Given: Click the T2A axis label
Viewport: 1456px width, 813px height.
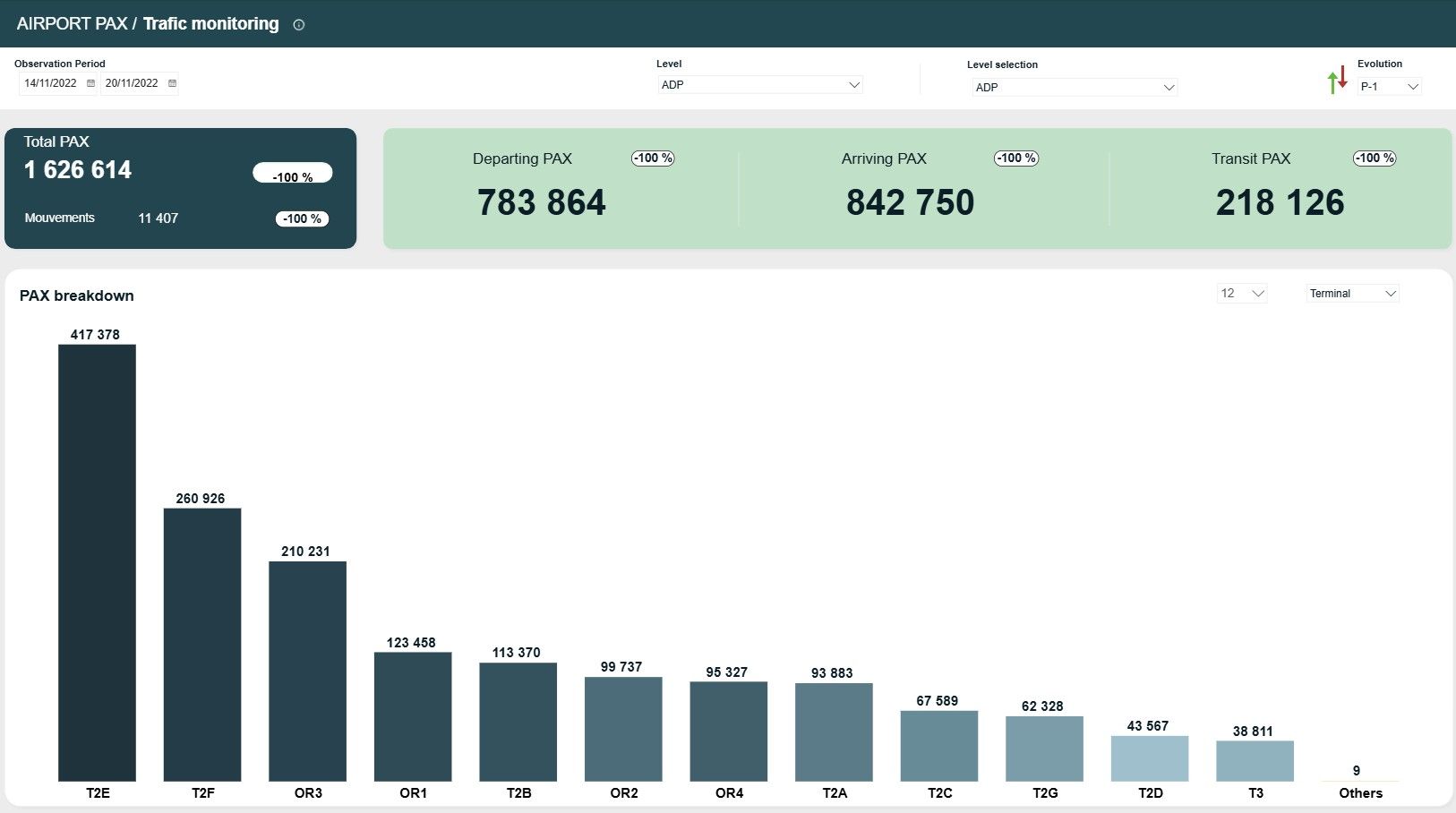Looking at the screenshot, I should 835,793.
